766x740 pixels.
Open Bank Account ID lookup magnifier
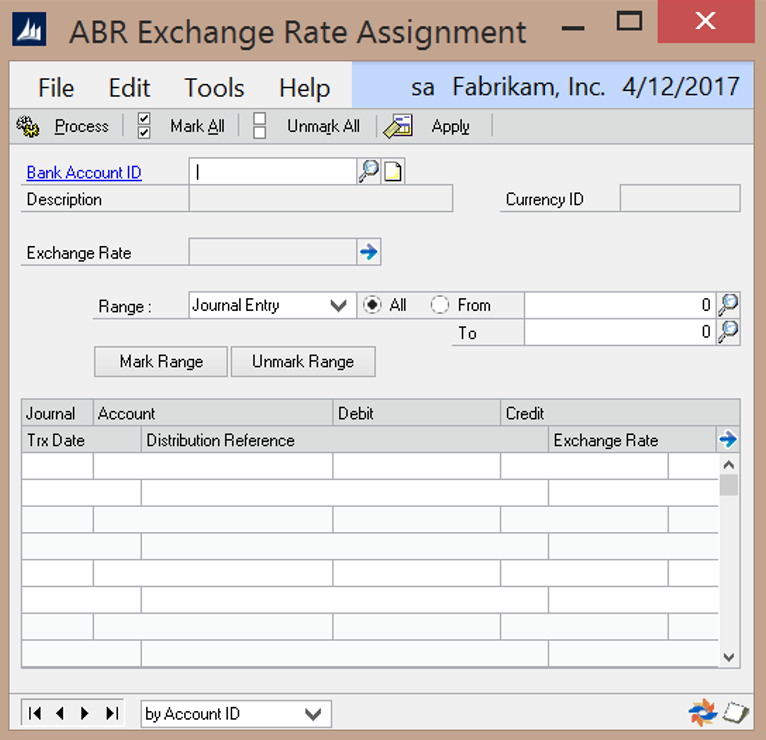click(369, 172)
